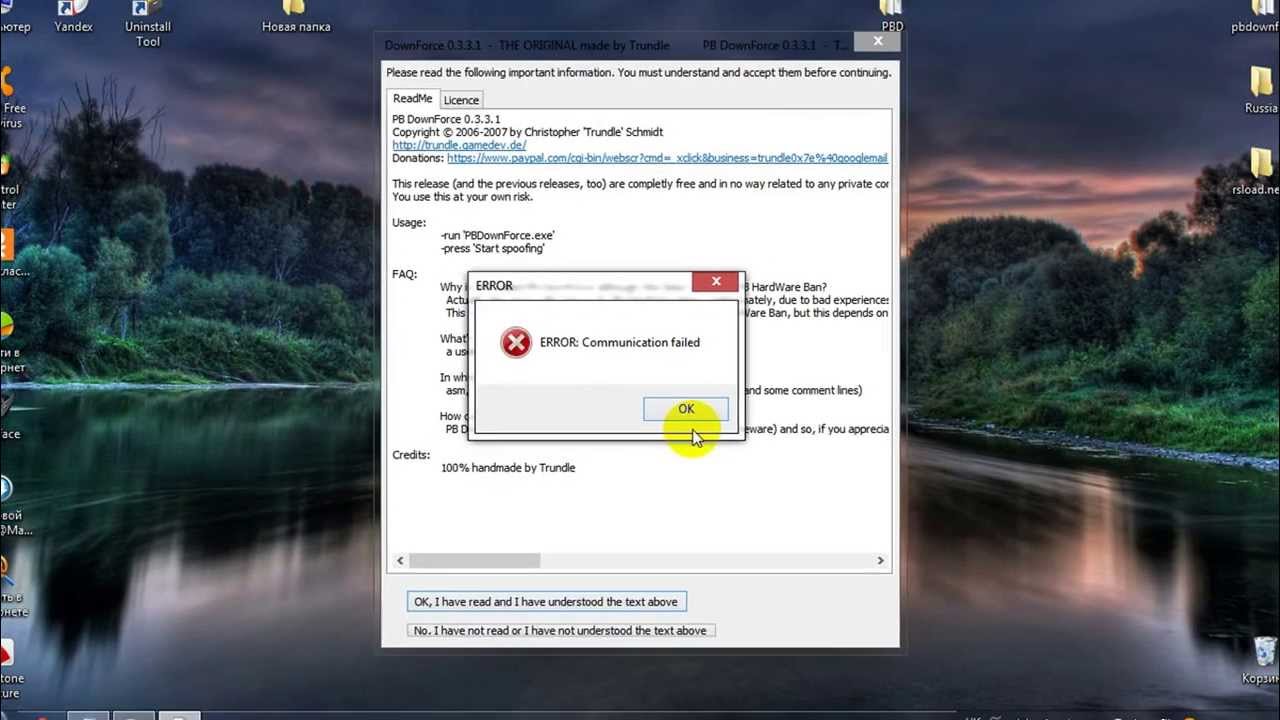Screen dimensions: 1280x720
Task: Click the copyright line by Christopher Schmidt
Action: pyautogui.click(x=528, y=132)
